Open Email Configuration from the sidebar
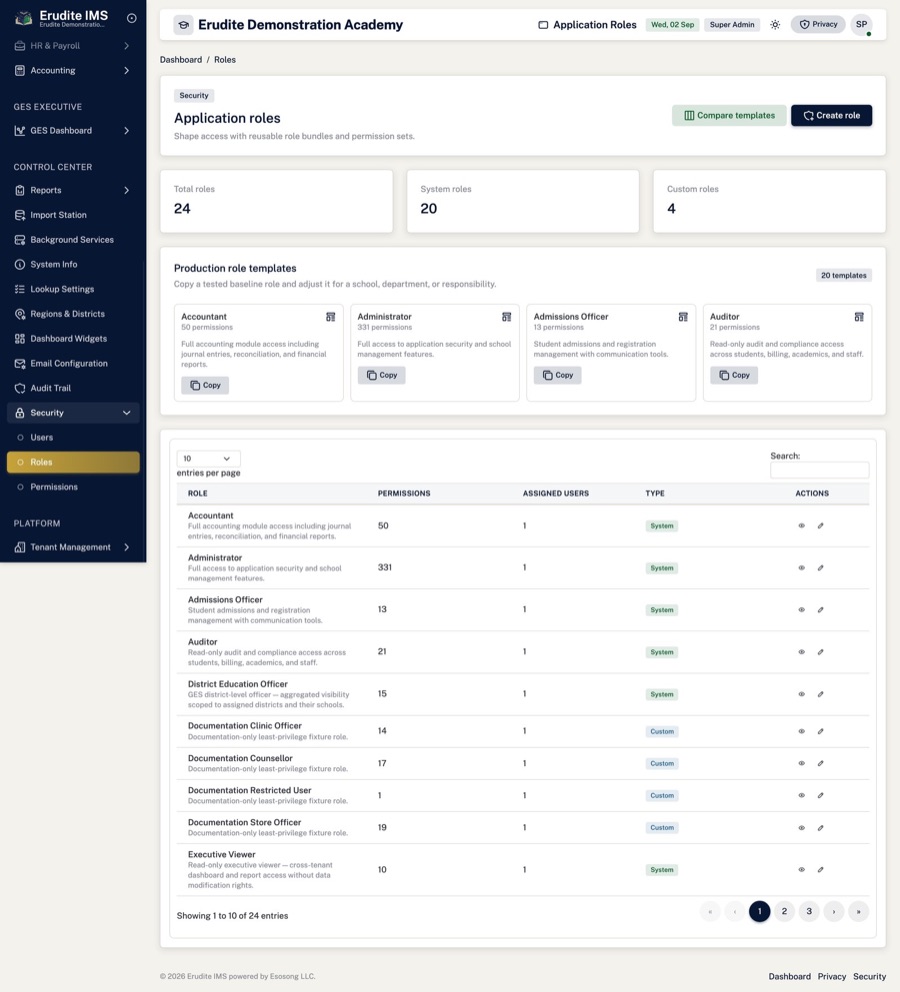Image resolution: width=900 pixels, height=992 pixels. [73, 363]
